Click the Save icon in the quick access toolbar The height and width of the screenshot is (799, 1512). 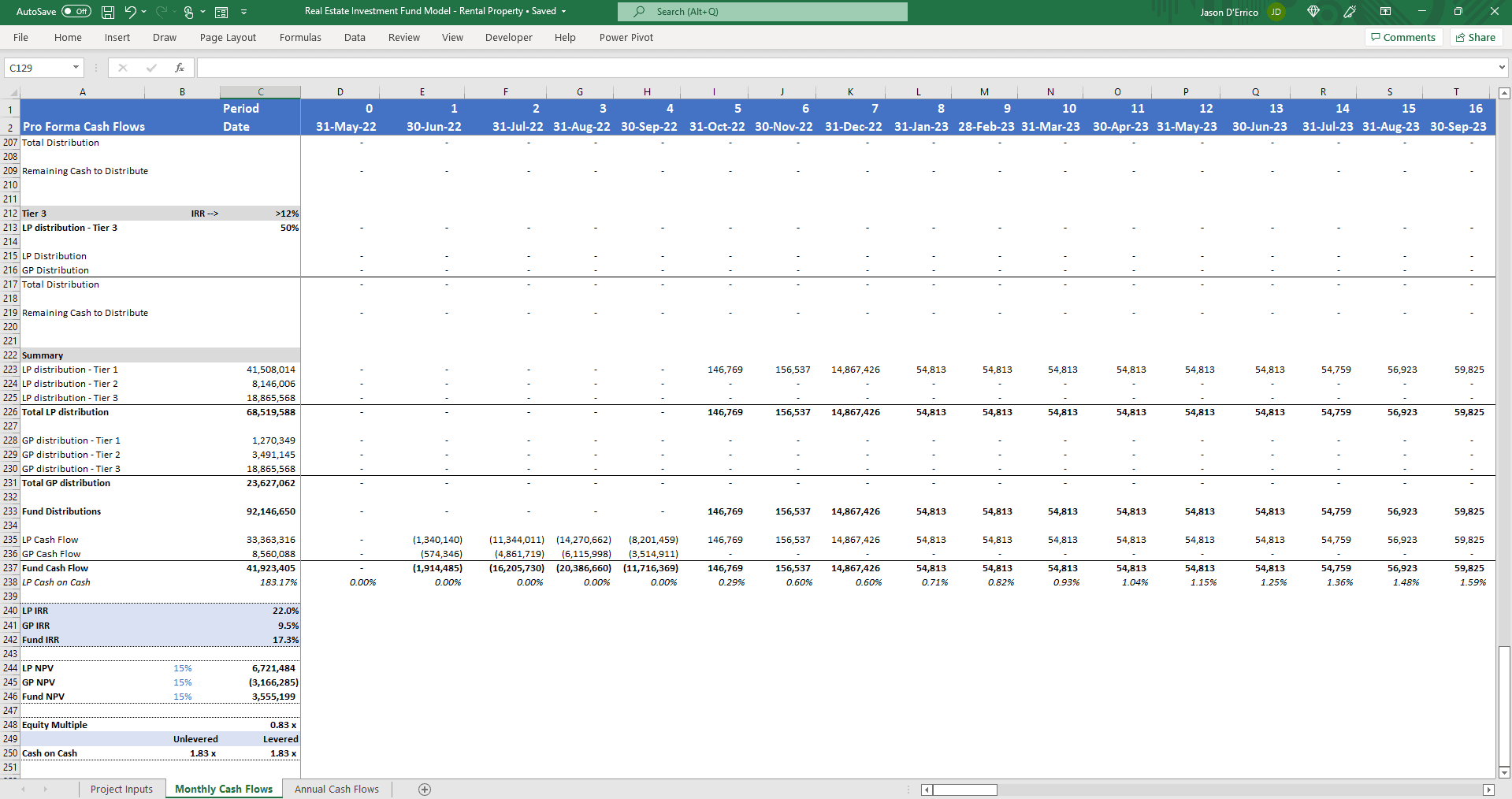108,12
